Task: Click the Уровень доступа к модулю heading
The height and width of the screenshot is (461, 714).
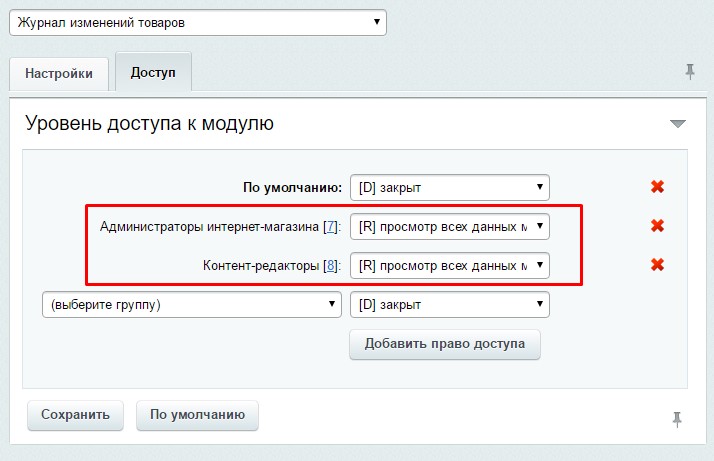Action: tap(149, 124)
